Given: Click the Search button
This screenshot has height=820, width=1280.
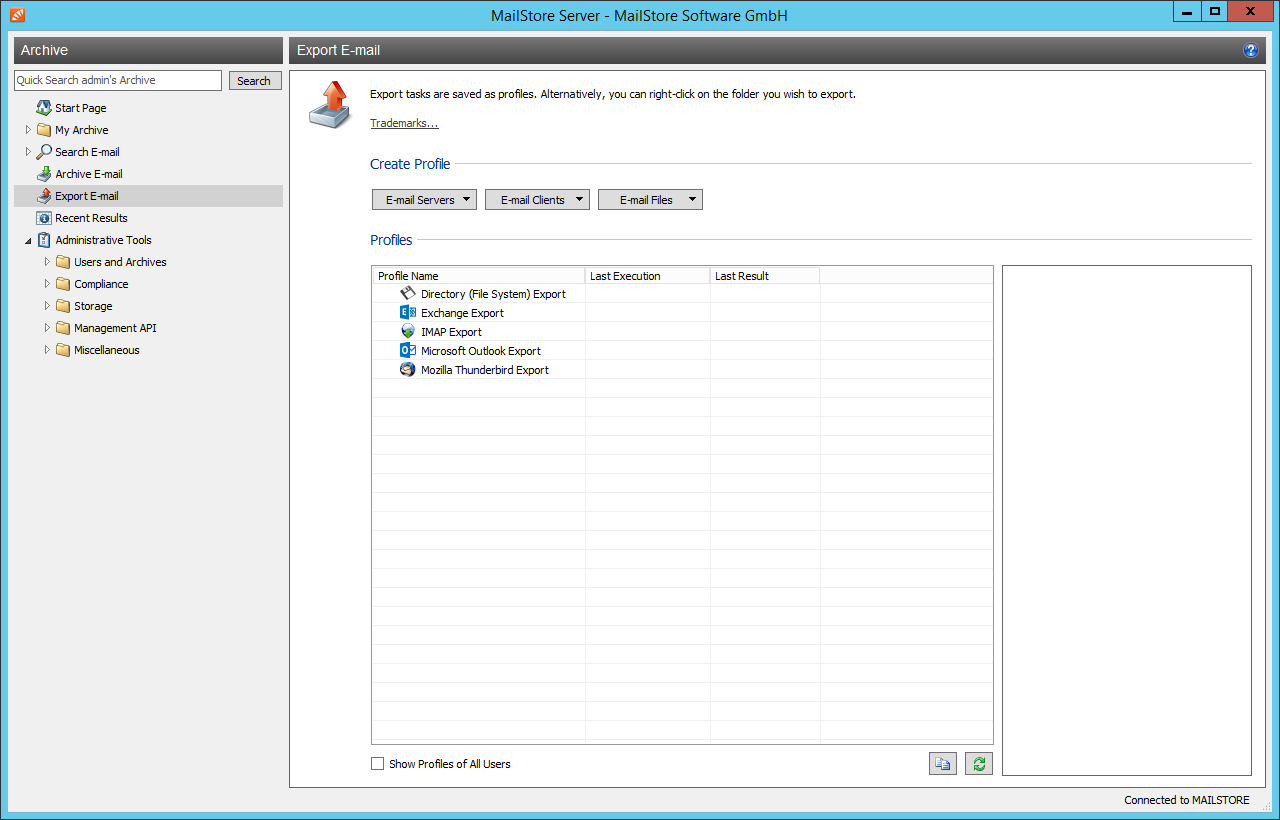Looking at the screenshot, I should point(255,81).
